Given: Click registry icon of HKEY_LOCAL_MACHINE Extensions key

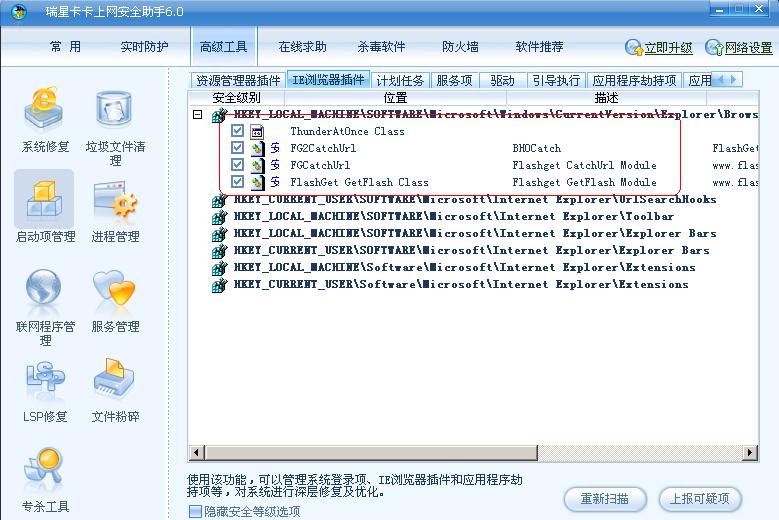Looking at the screenshot, I should click(219, 268).
